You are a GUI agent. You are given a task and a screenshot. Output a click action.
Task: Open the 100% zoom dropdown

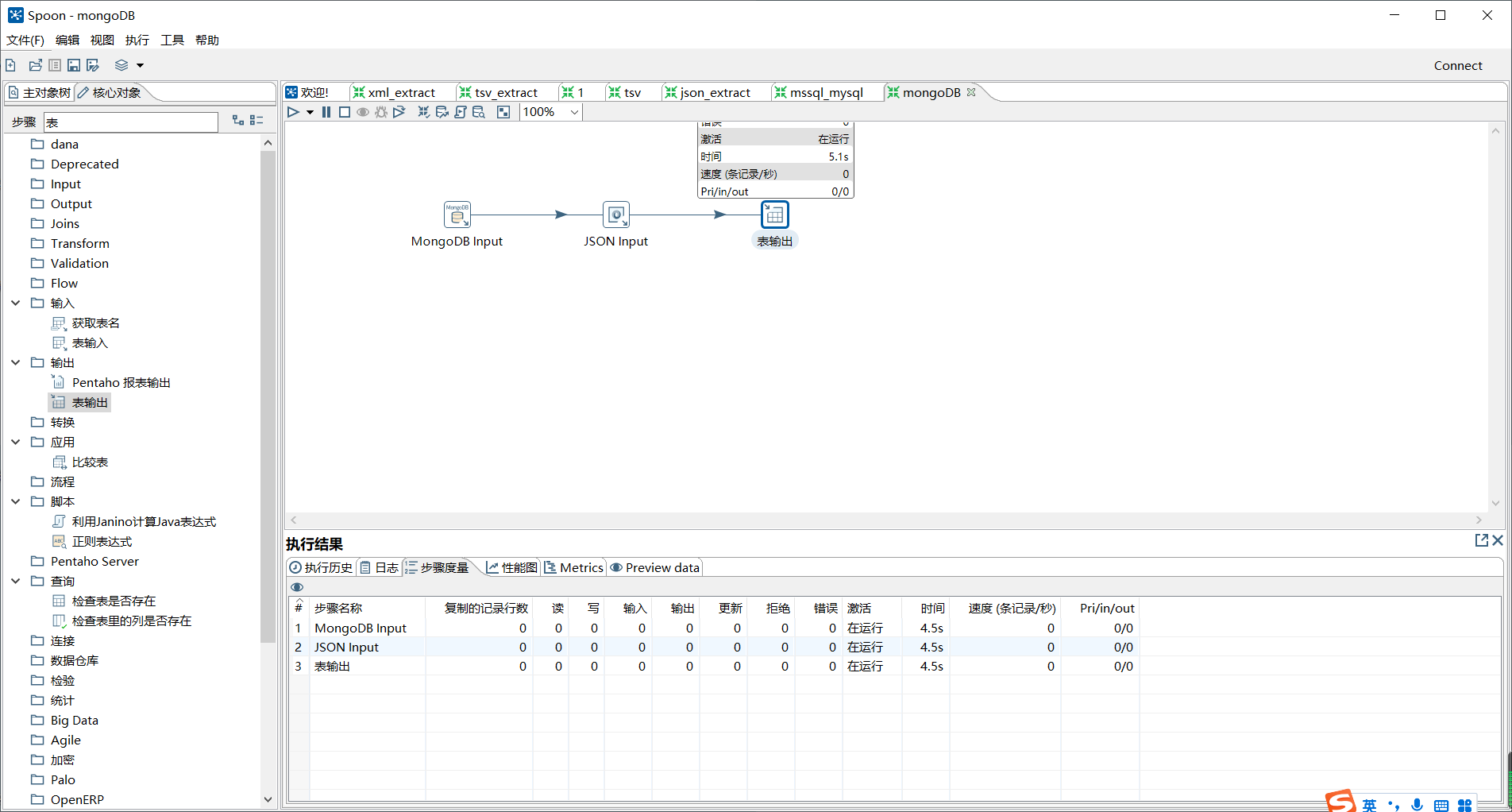(x=574, y=112)
